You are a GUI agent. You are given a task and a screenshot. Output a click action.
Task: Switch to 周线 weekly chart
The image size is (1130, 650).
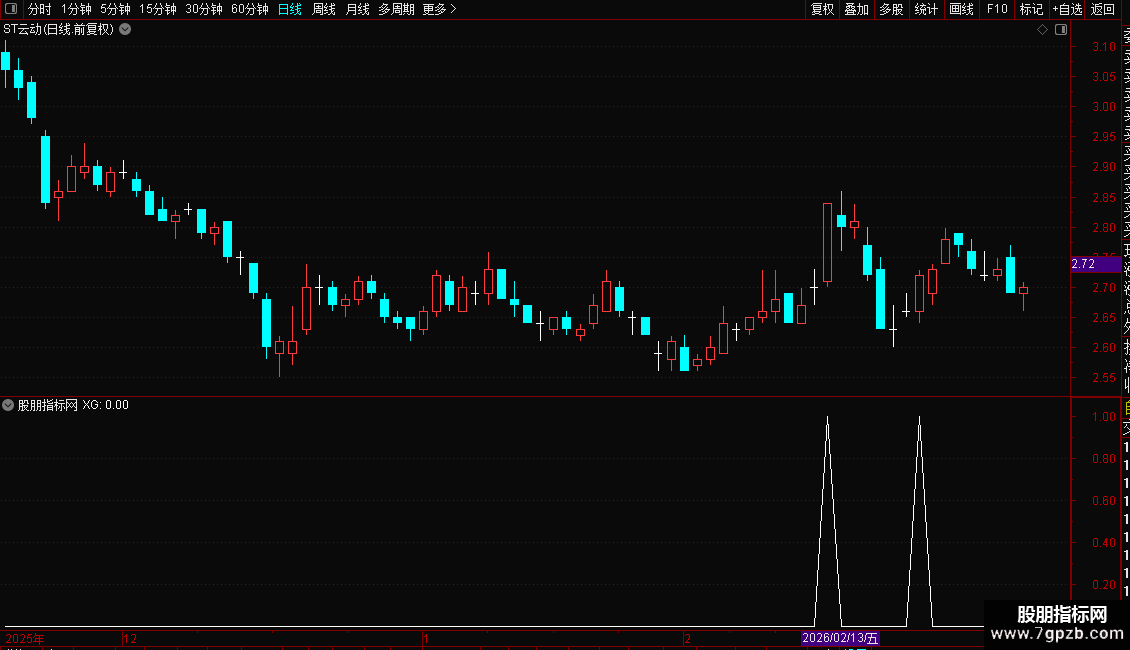(324, 9)
